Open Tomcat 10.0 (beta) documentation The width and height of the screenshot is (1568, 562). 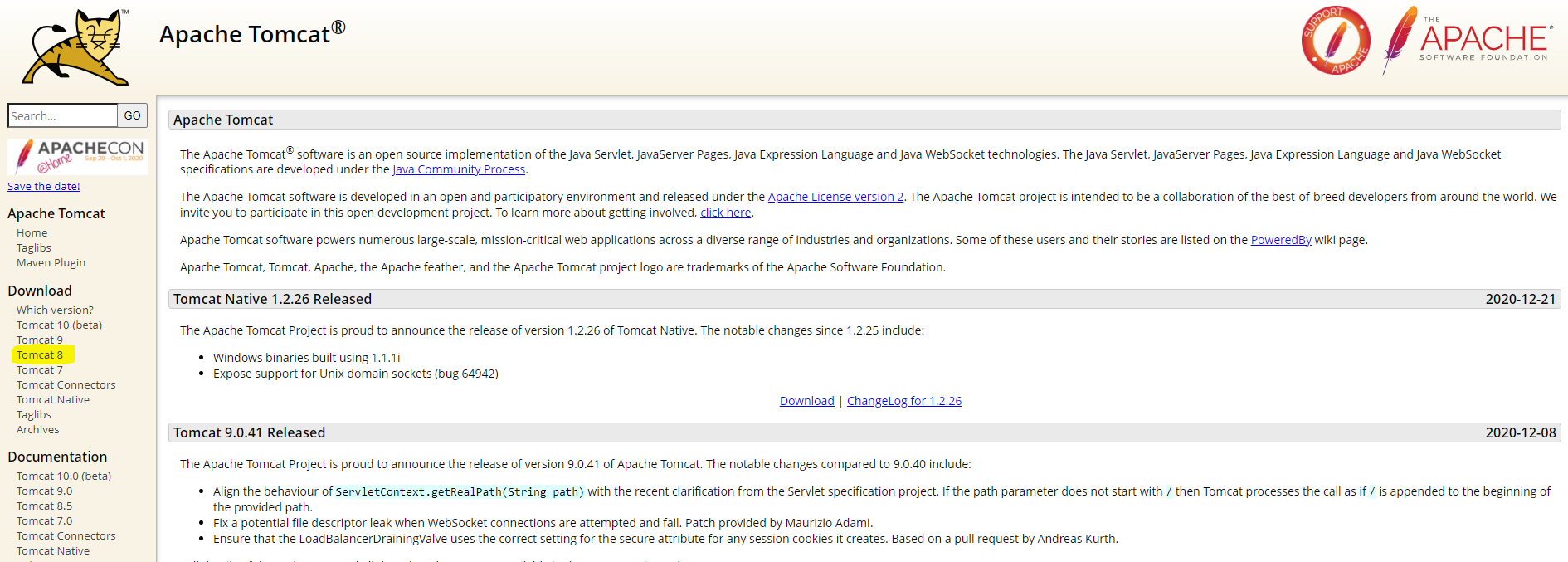64,476
